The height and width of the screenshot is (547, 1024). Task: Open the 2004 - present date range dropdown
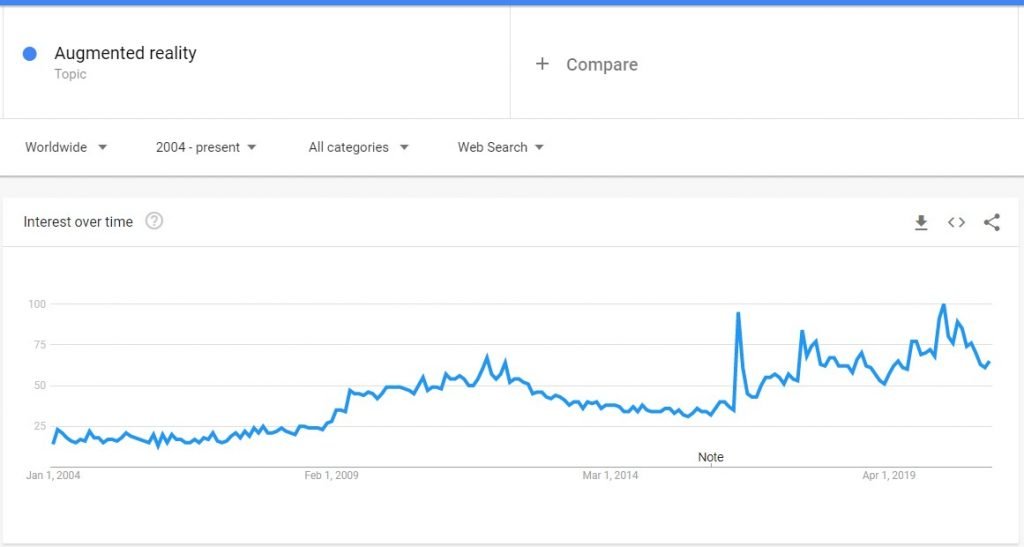206,148
